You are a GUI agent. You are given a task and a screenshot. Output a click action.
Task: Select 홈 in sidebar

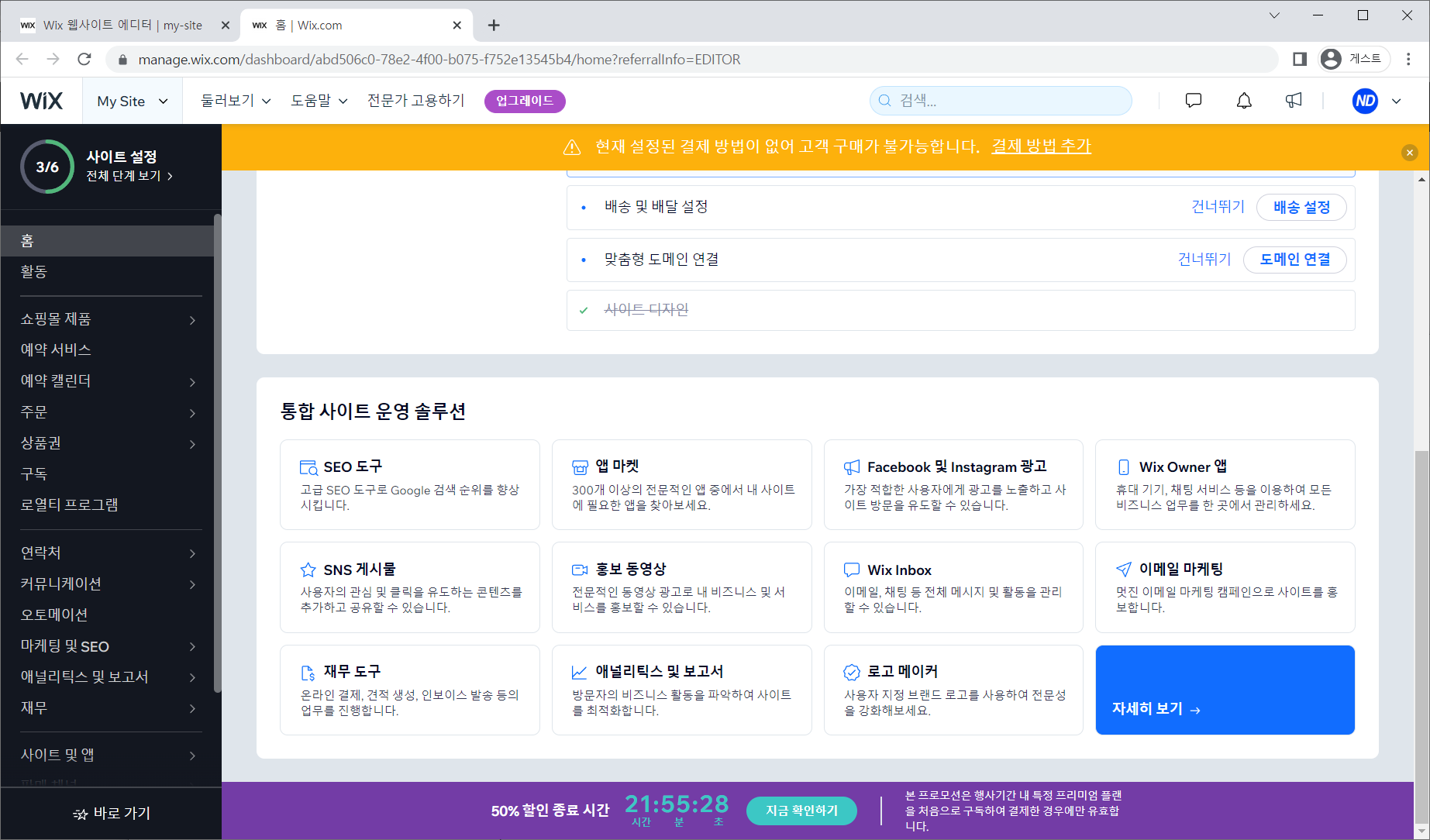pos(109,241)
